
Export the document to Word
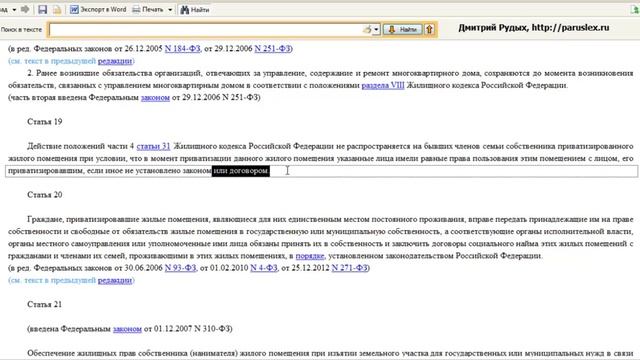(x=98, y=9)
